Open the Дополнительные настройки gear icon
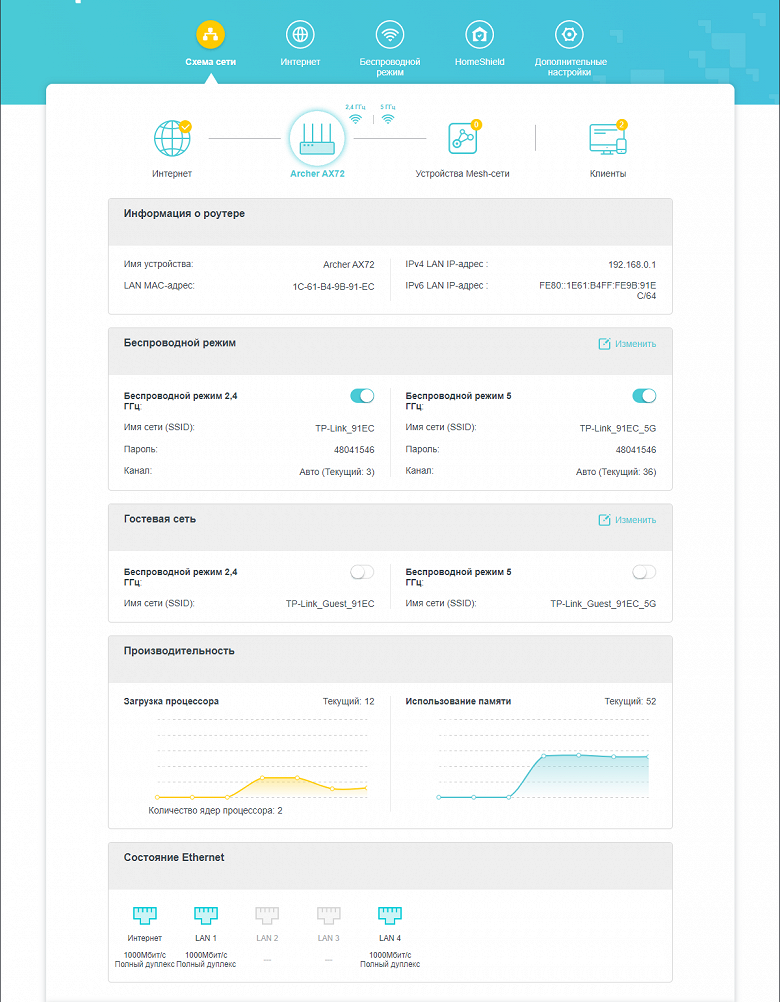This screenshot has width=780, height=1002. 570,35
